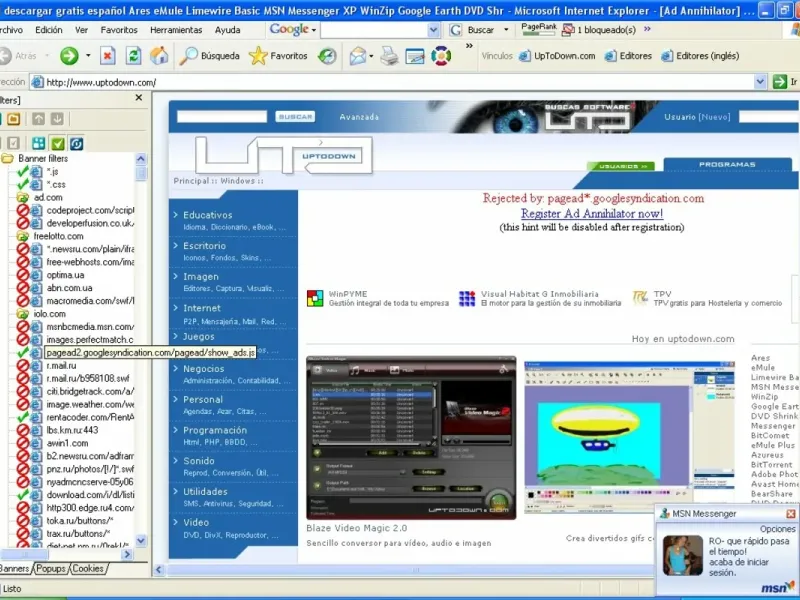
Task: Print the page with printer icon
Action: (389, 56)
